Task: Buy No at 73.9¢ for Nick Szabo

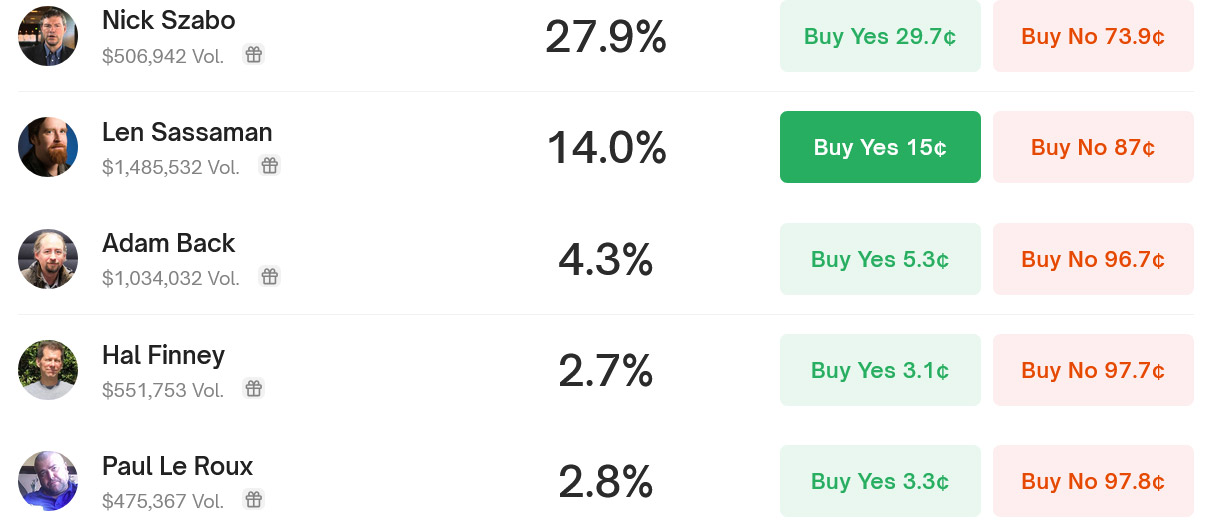Action: pyautogui.click(x=1093, y=36)
